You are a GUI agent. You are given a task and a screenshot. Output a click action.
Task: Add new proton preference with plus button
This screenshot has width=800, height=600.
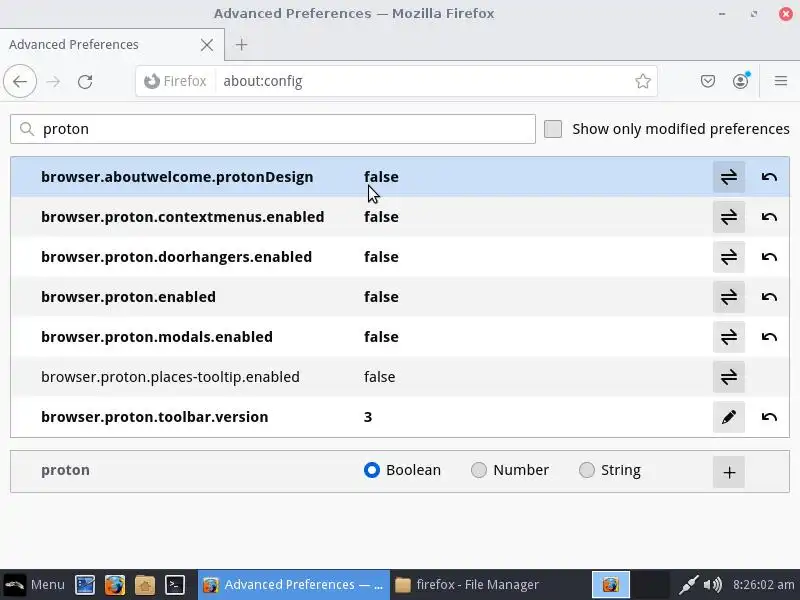click(x=729, y=472)
